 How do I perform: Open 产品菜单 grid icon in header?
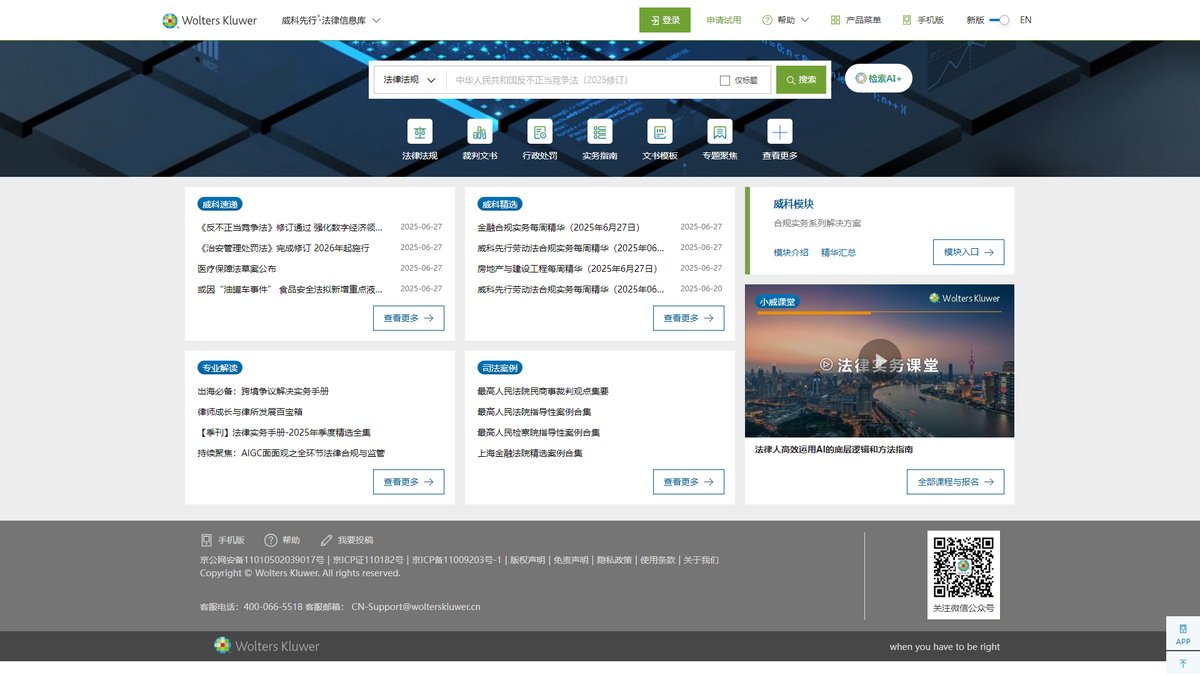tap(835, 20)
